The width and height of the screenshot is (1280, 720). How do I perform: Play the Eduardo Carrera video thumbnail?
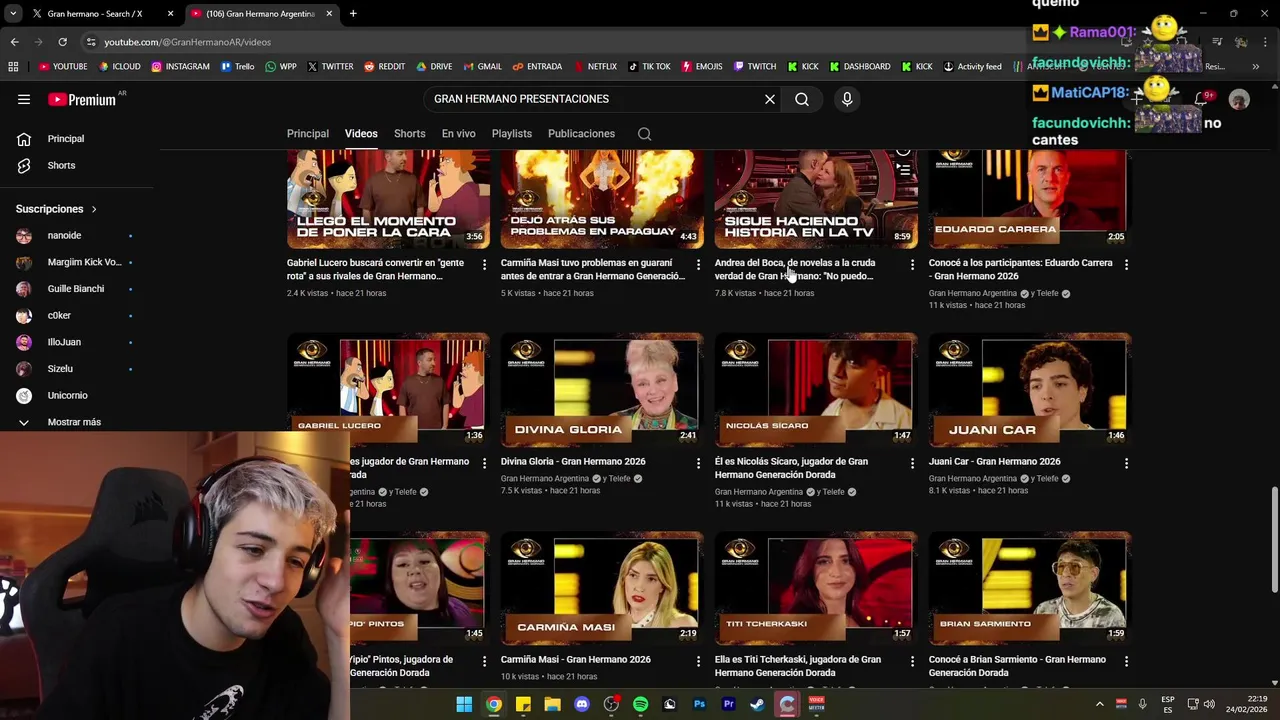point(1030,199)
